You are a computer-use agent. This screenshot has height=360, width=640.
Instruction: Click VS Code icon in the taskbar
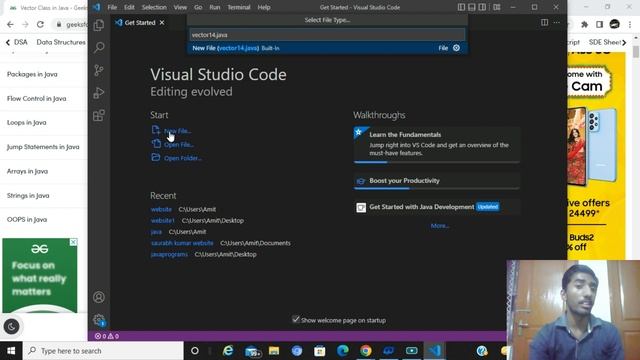435,351
